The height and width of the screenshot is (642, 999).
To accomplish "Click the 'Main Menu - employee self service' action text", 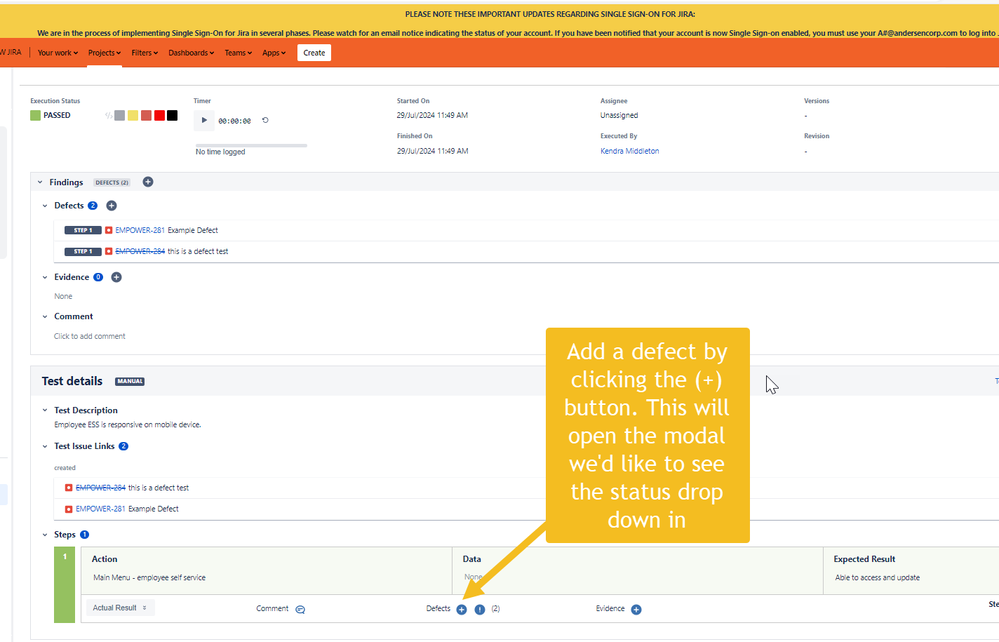I will [x=149, y=578].
